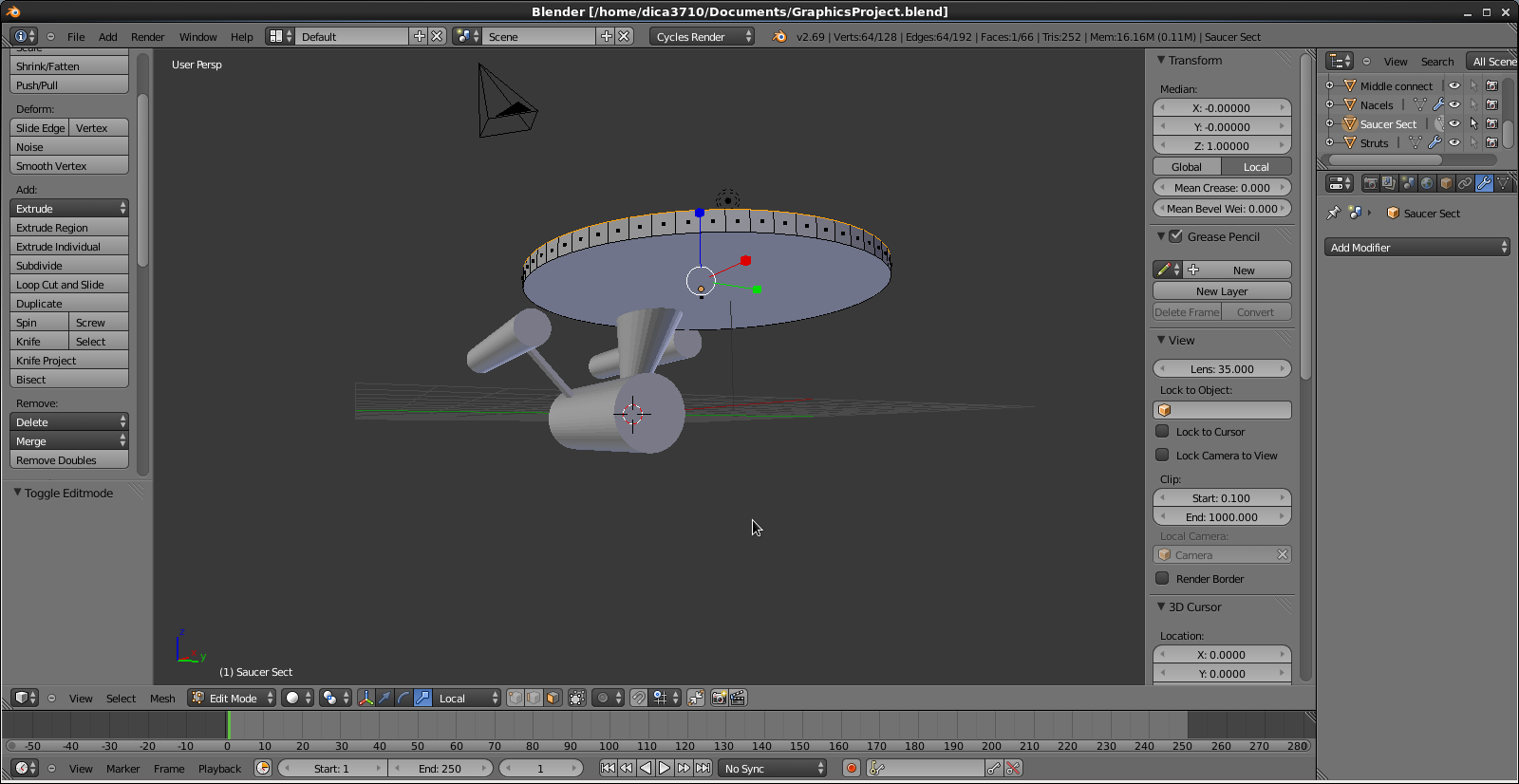
Task: Pin the properties context with pushpin icon
Action: (x=1334, y=214)
